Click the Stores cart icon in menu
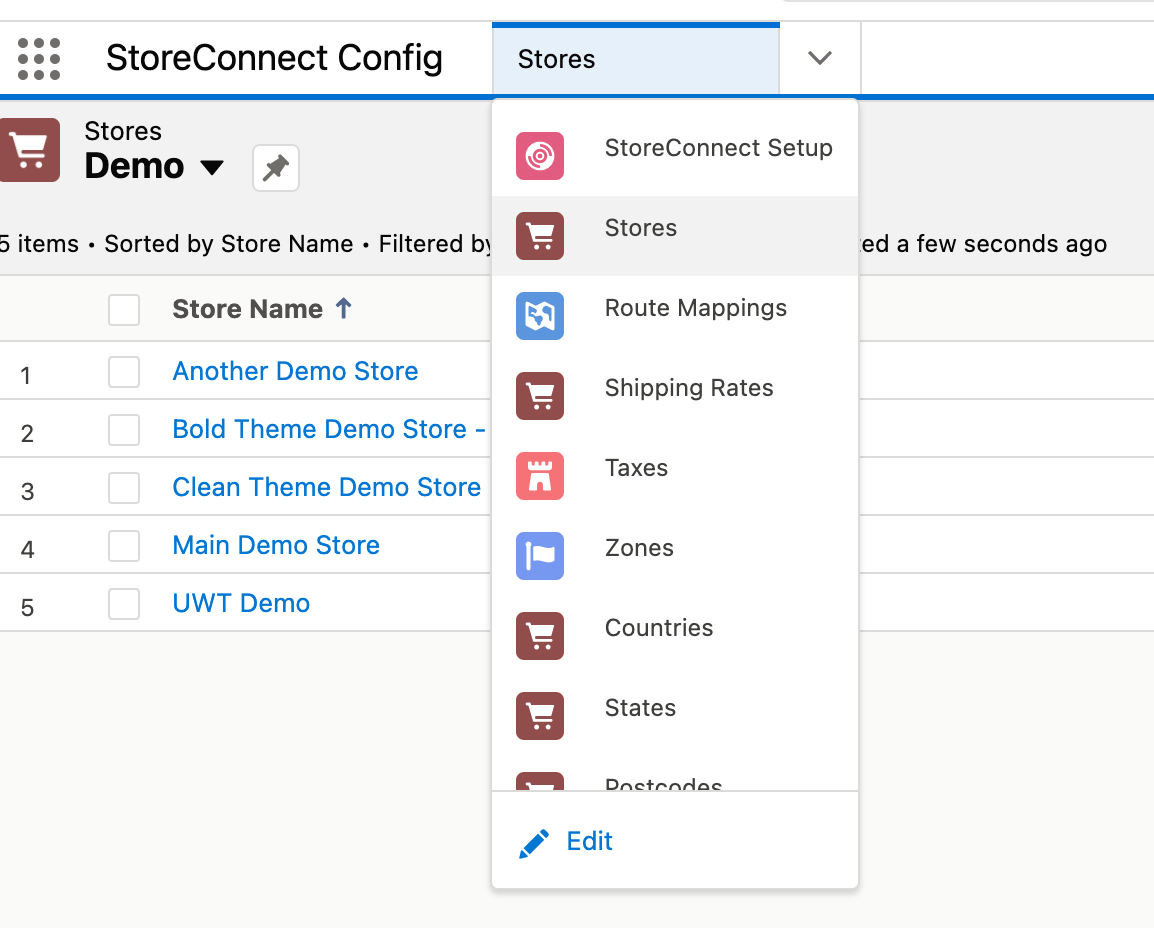Viewport: 1154px width, 928px height. [540, 236]
